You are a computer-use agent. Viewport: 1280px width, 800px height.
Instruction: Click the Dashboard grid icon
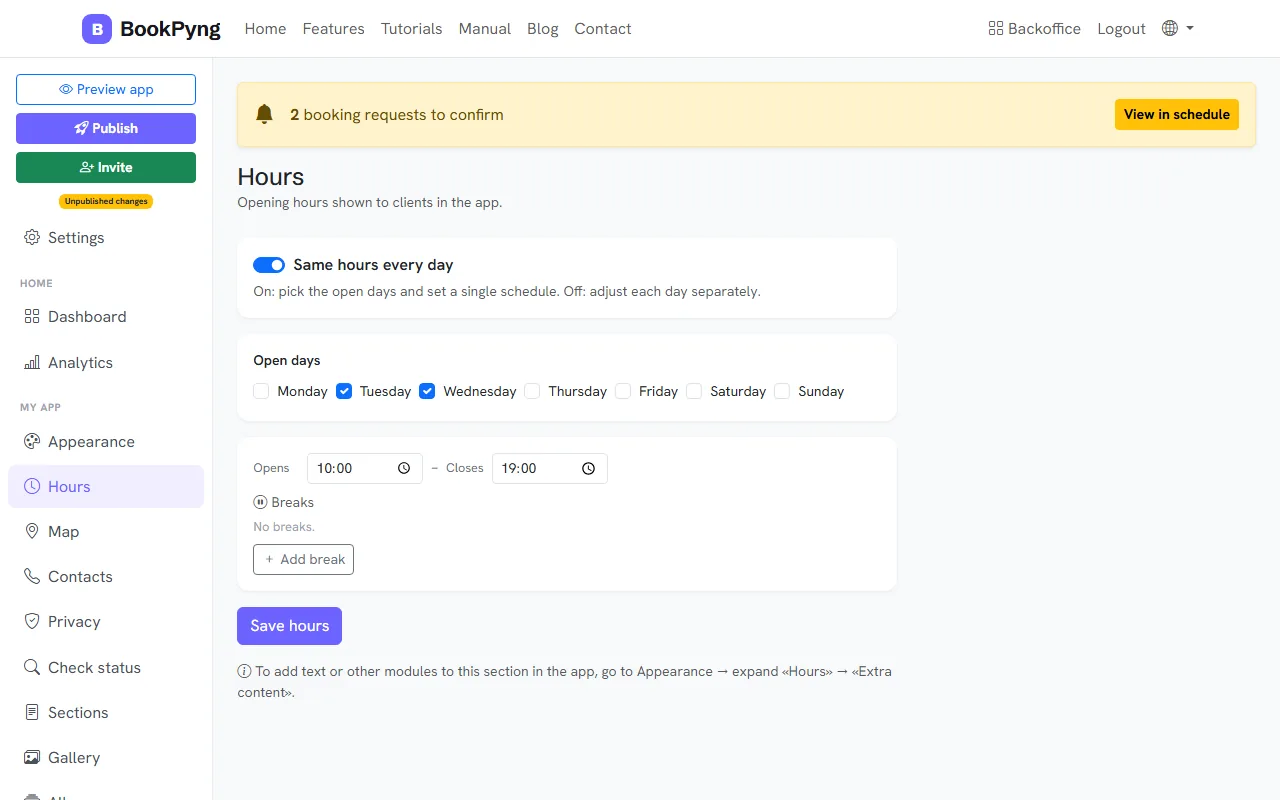[x=32, y=316]
